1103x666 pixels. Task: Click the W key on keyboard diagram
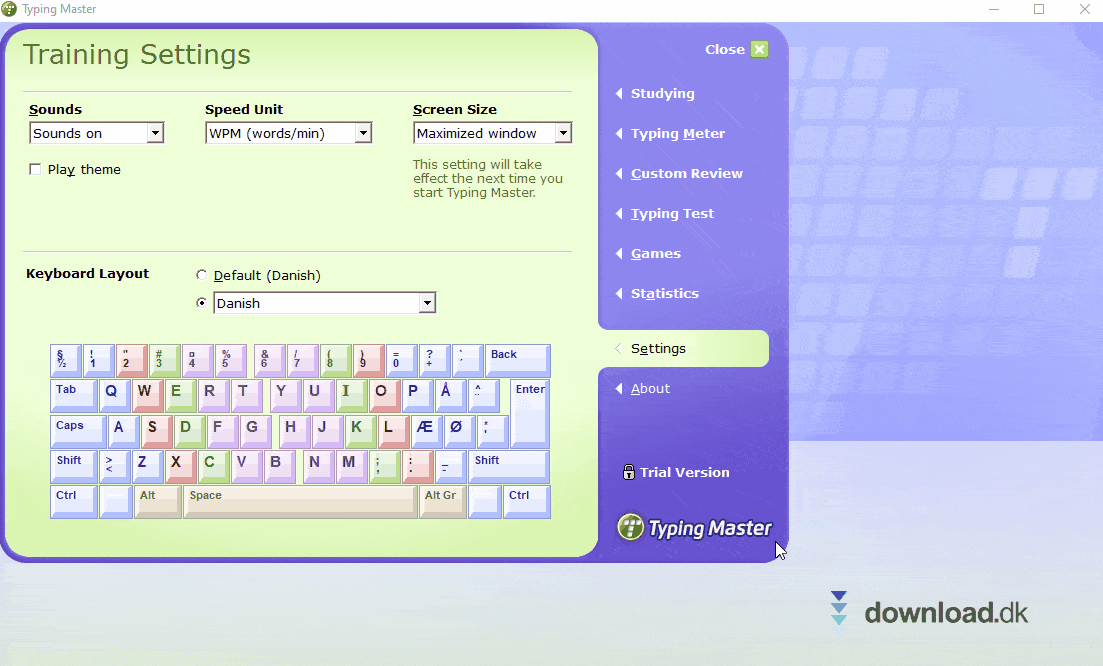(x=148, y=395)
